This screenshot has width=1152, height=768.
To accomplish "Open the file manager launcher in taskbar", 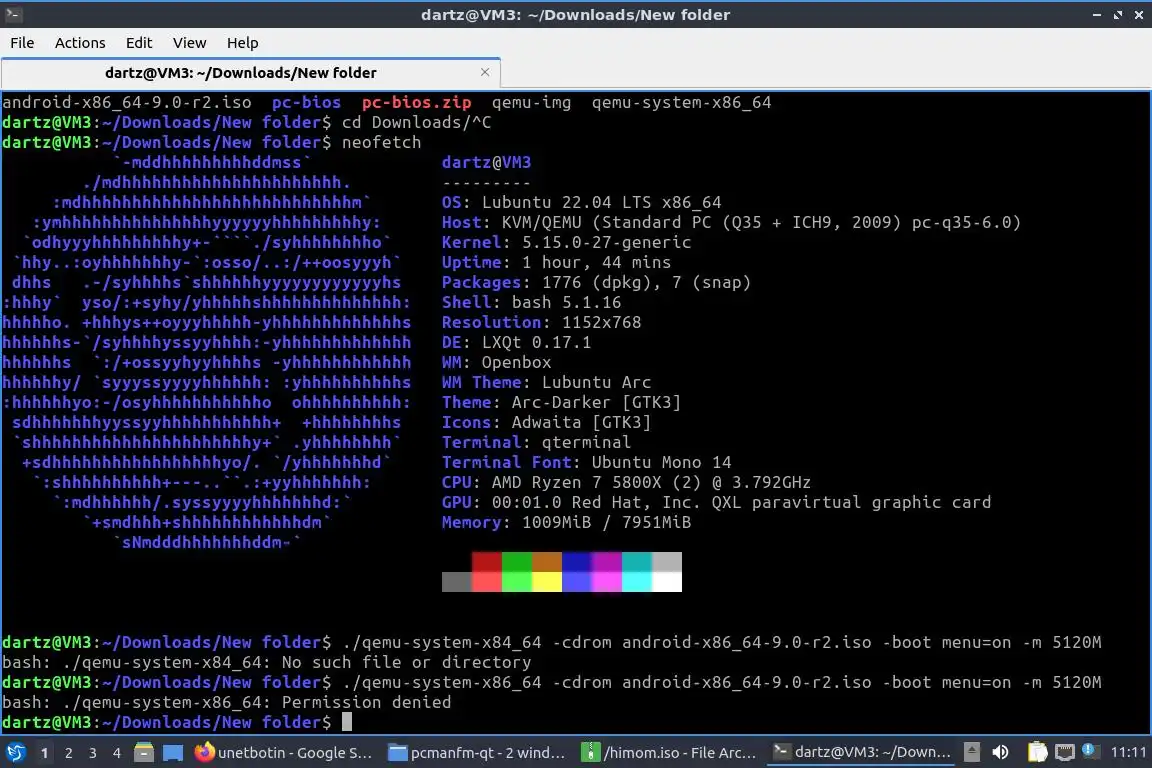I will tap(144, 752).
